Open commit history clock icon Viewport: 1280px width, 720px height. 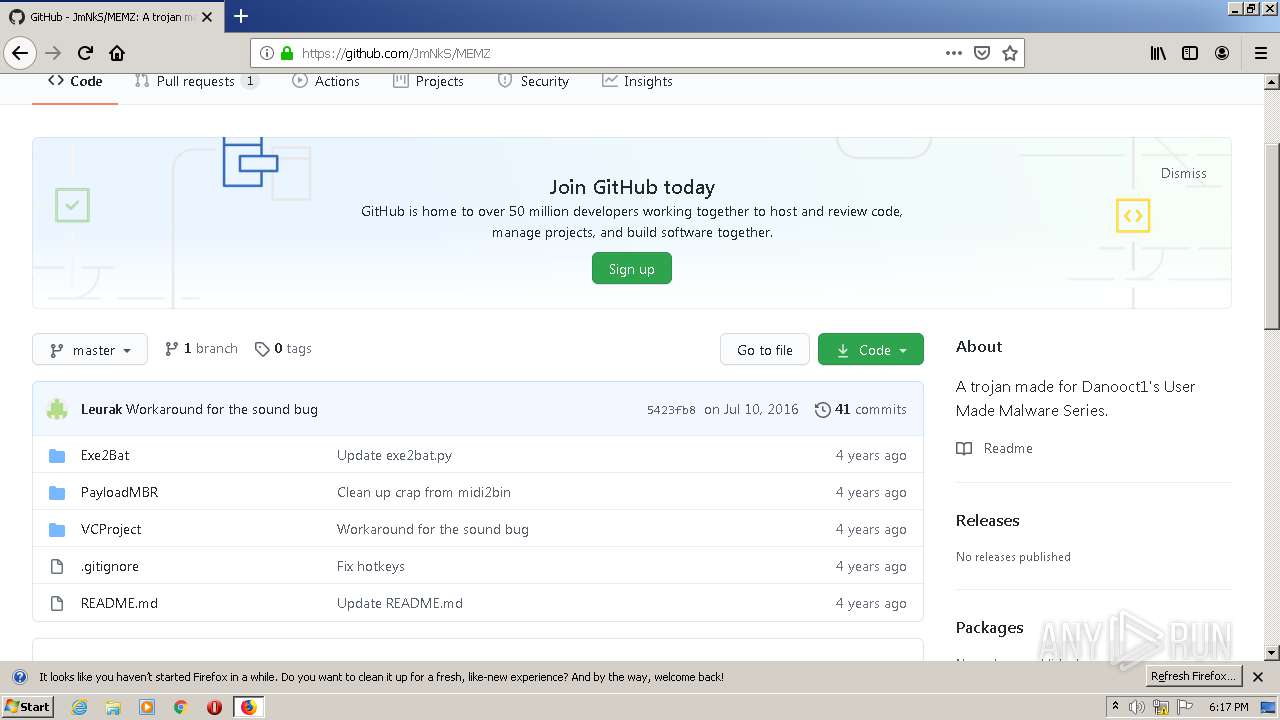(822, 409)
